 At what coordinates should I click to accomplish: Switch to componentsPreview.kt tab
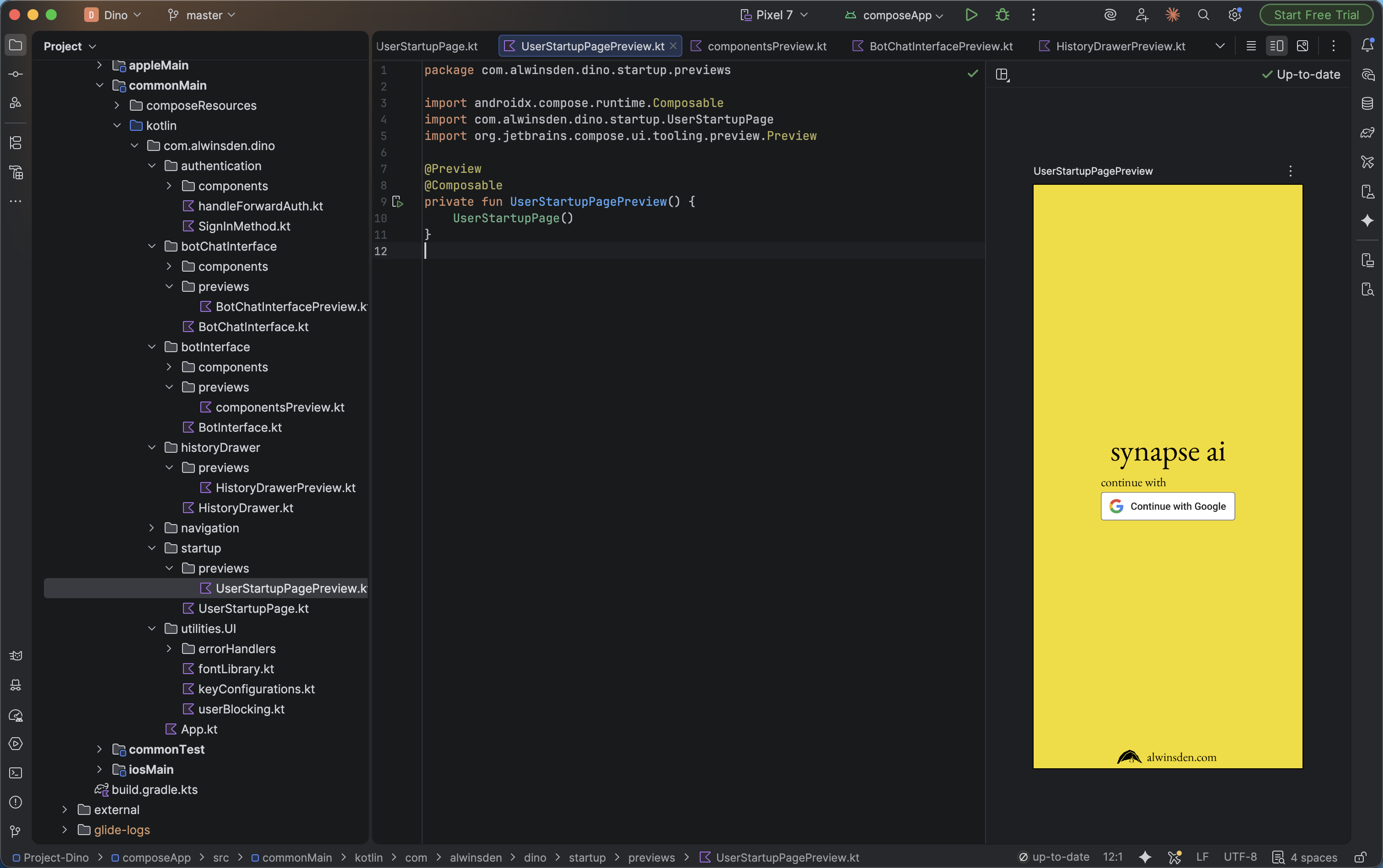(766, 46)
